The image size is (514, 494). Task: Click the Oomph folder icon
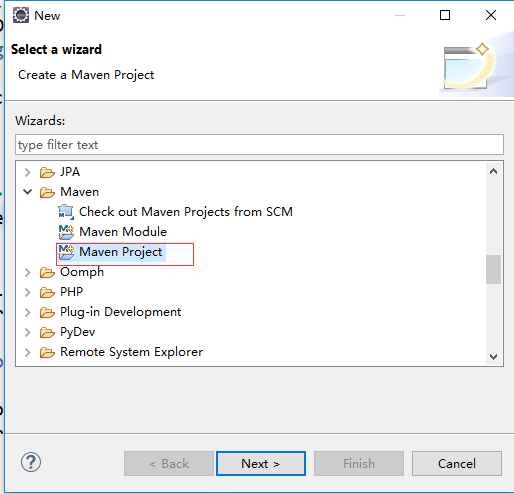[x=47, y=272]
